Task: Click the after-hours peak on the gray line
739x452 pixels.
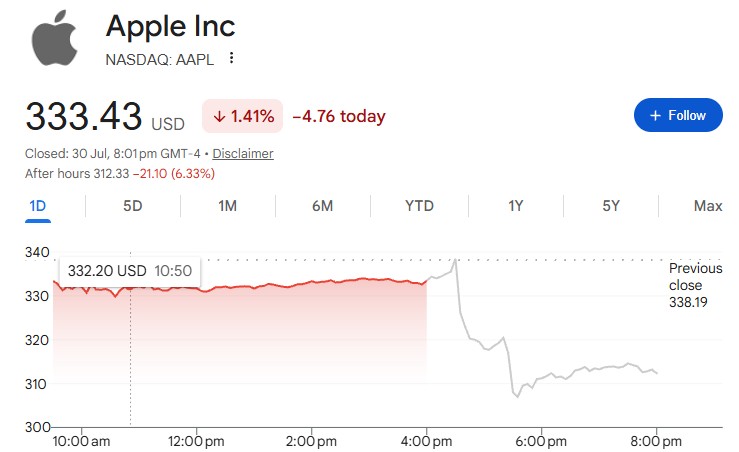Action: click(455, 260)
